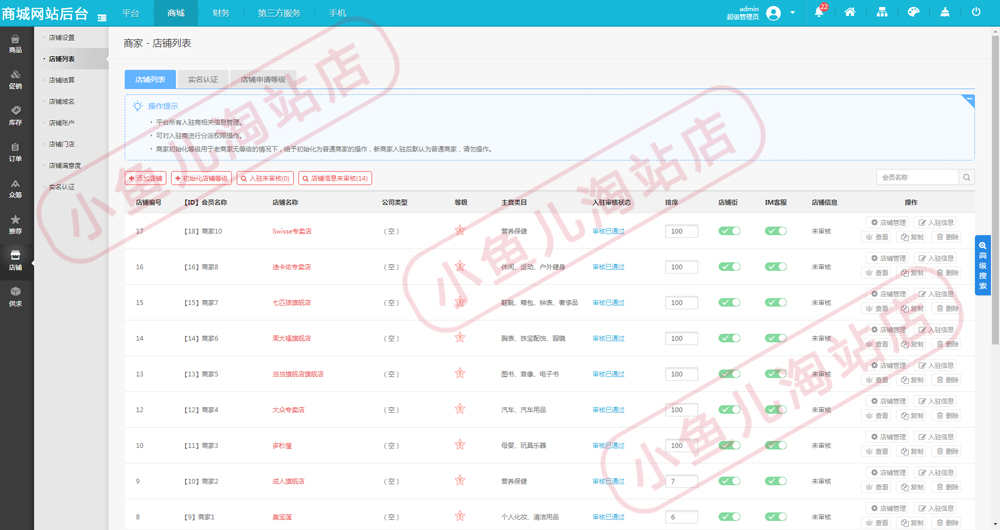Switch to the 第三方服务 top menu
Screen dimensions: 1000x530
click(279, 13)
